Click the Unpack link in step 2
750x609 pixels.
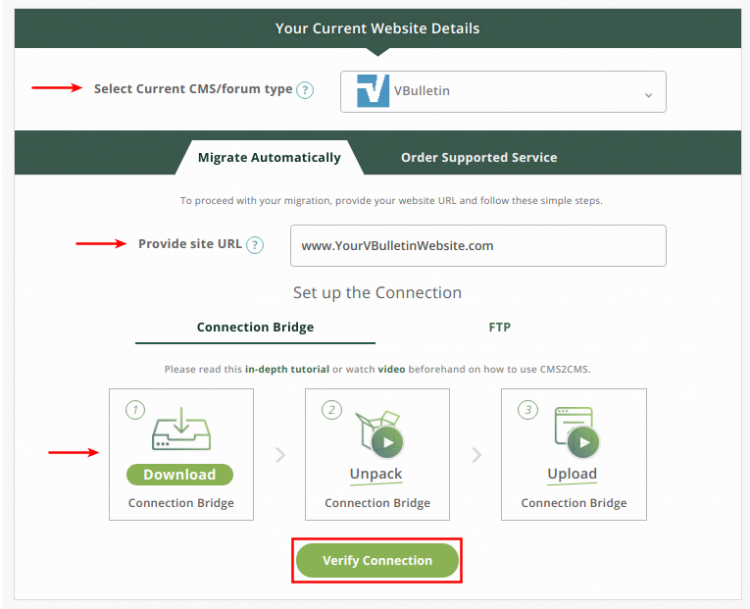coord(376,474)
